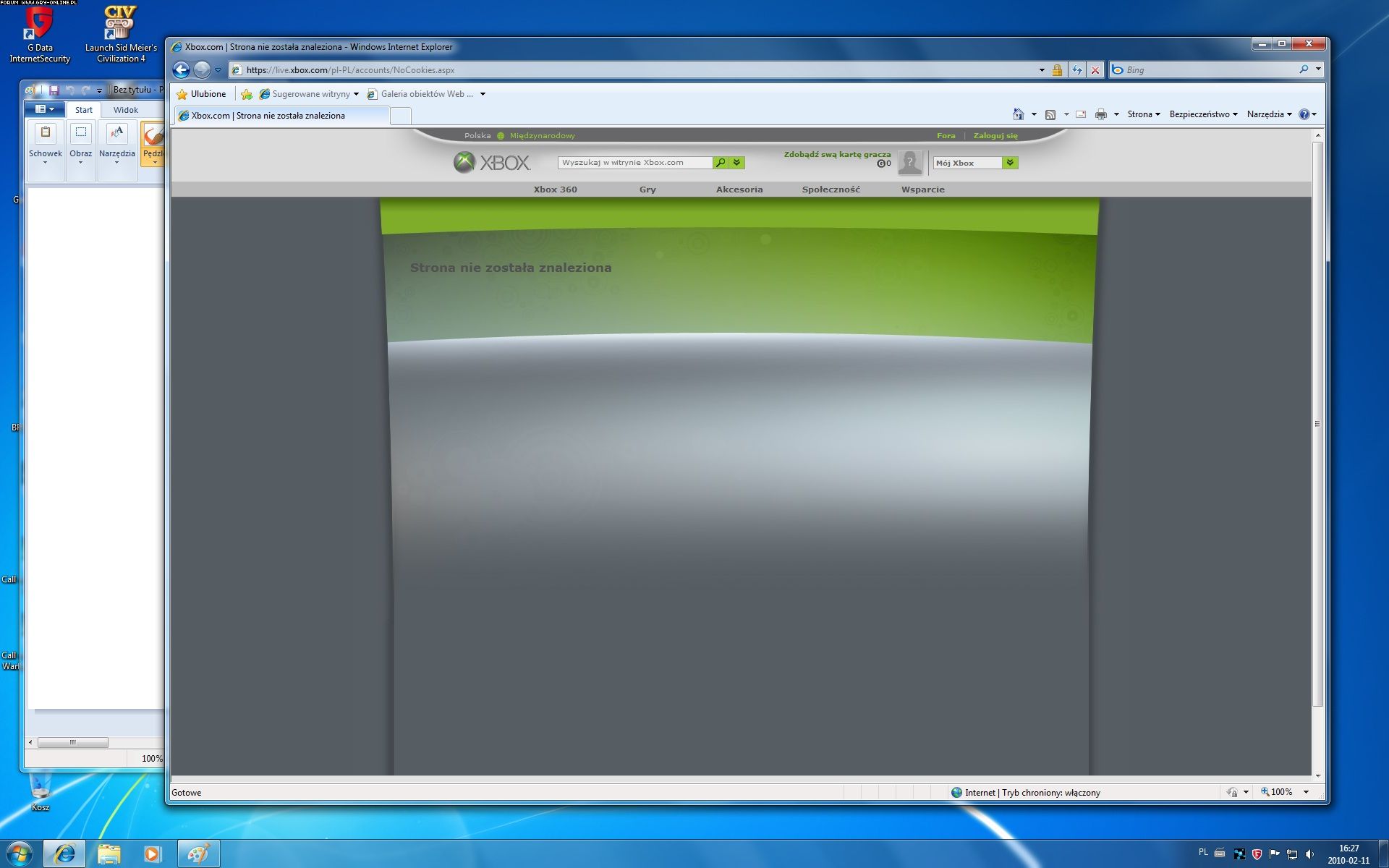
Task: Click G Data InternetSecurity desktop icon
Action: point(40,35)
